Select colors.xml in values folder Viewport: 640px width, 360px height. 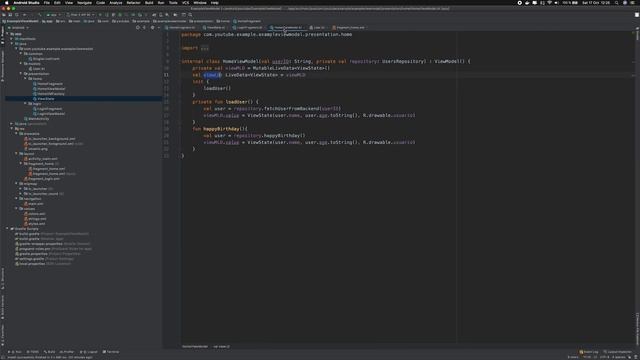(x=36, y=213)
